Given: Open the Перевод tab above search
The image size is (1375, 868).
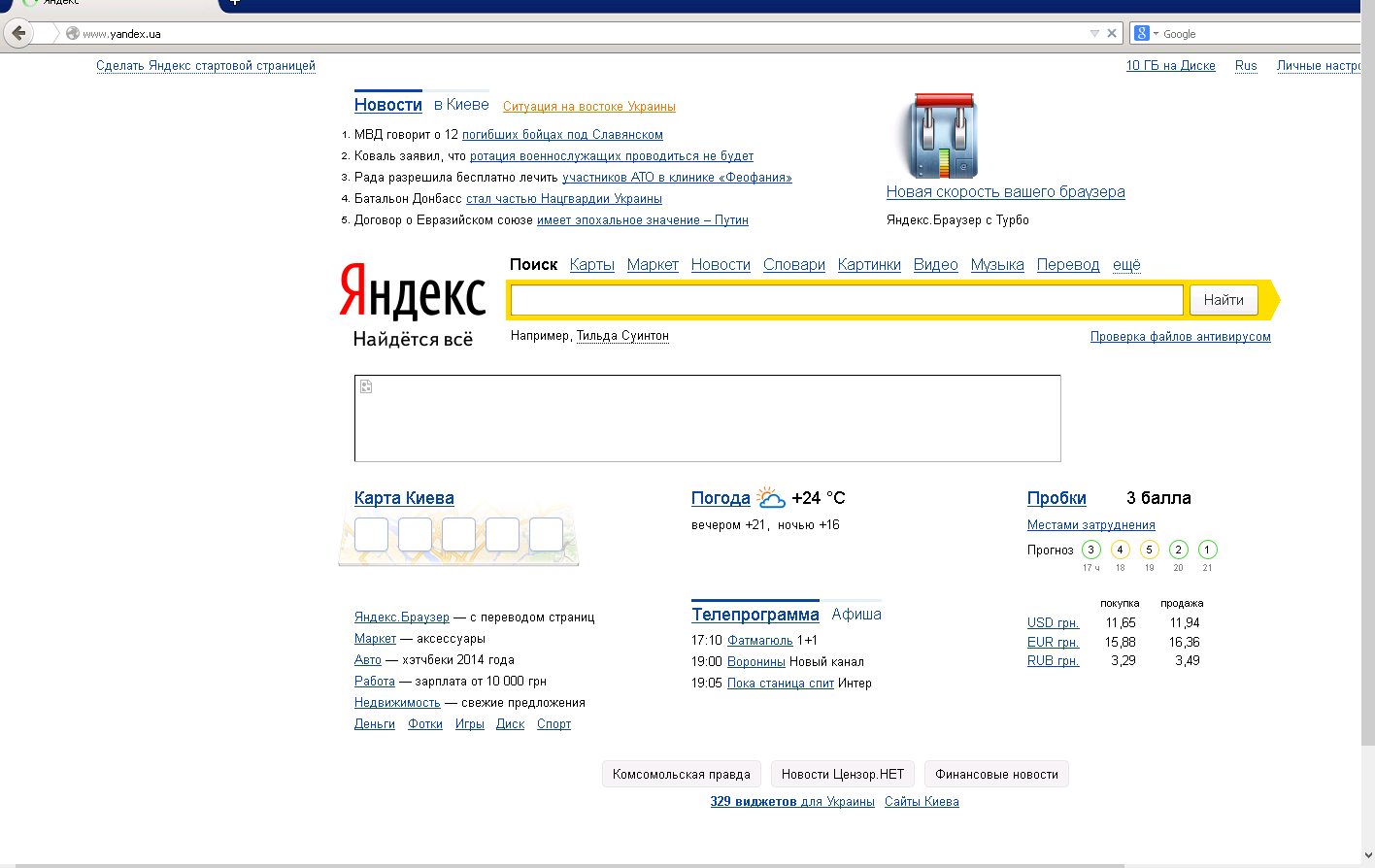Looking at the screenshot, I should click(x=1068, y=265).
